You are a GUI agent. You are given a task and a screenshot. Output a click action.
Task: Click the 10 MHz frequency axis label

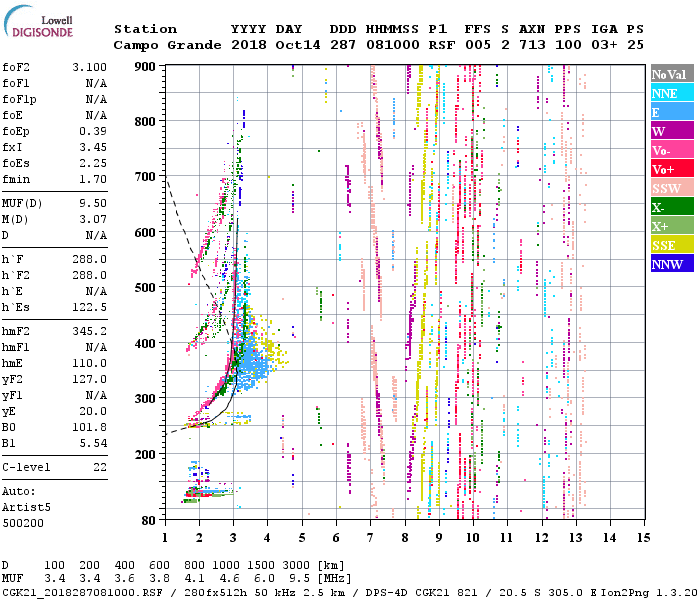coord(473,538)
